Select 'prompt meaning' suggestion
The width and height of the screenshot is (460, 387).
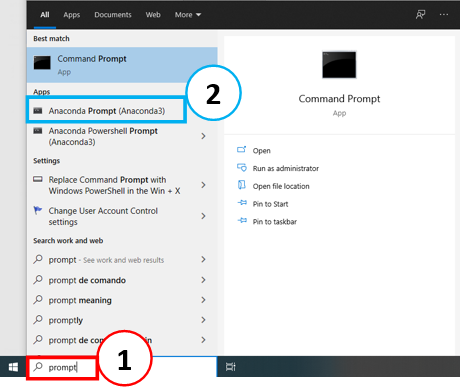pyautogui.click(x=122, y=300)
